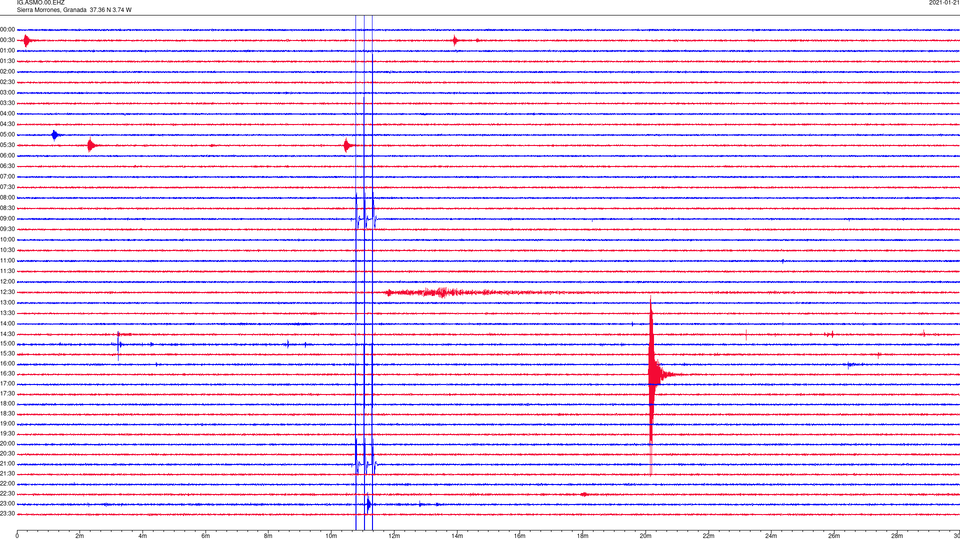The image size is (960, 540).
Task: Select the 04:30 time label
Action: click(x=7, y=124)
